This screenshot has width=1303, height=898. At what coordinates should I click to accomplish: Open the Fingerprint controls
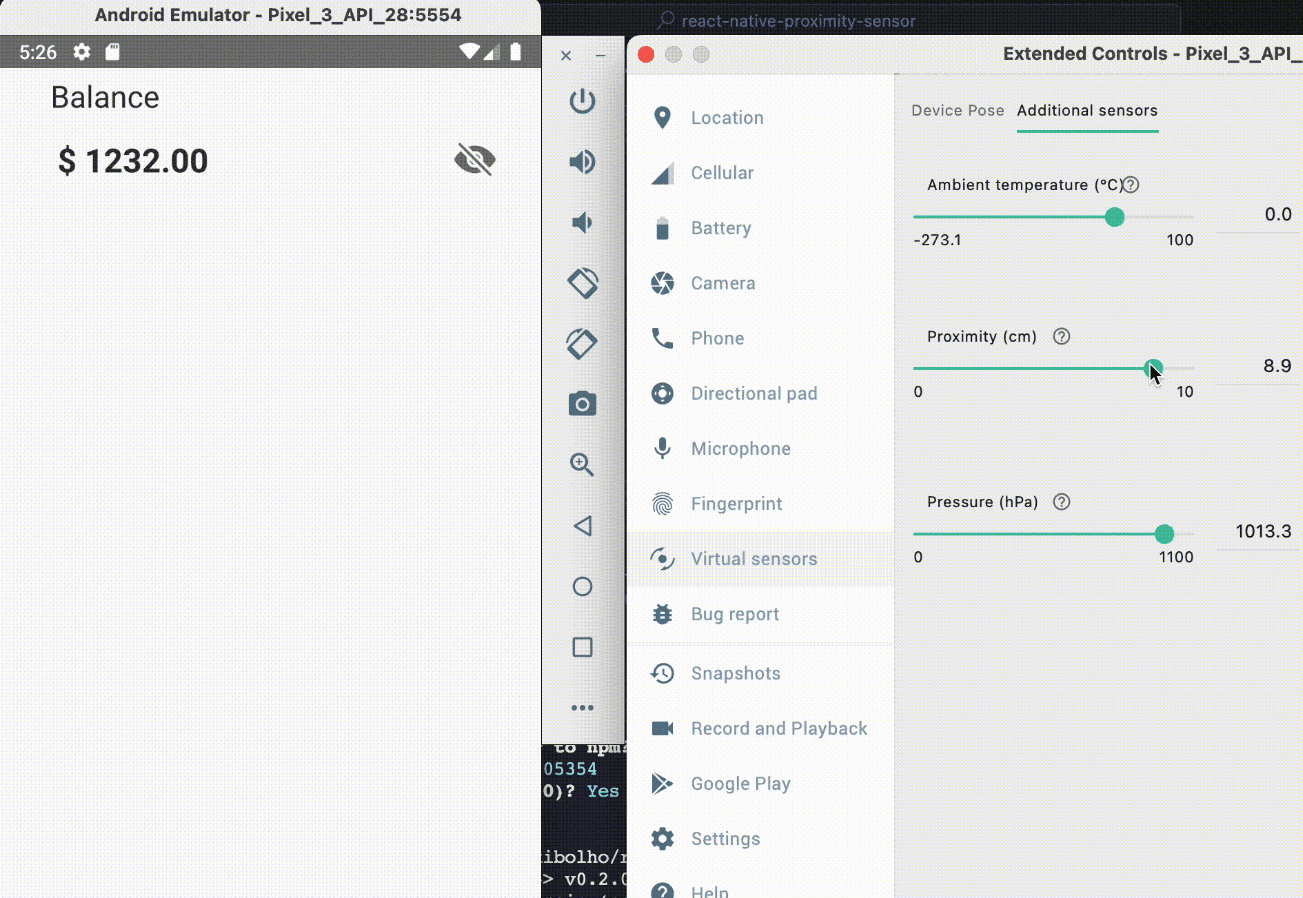tap(737, 503)
